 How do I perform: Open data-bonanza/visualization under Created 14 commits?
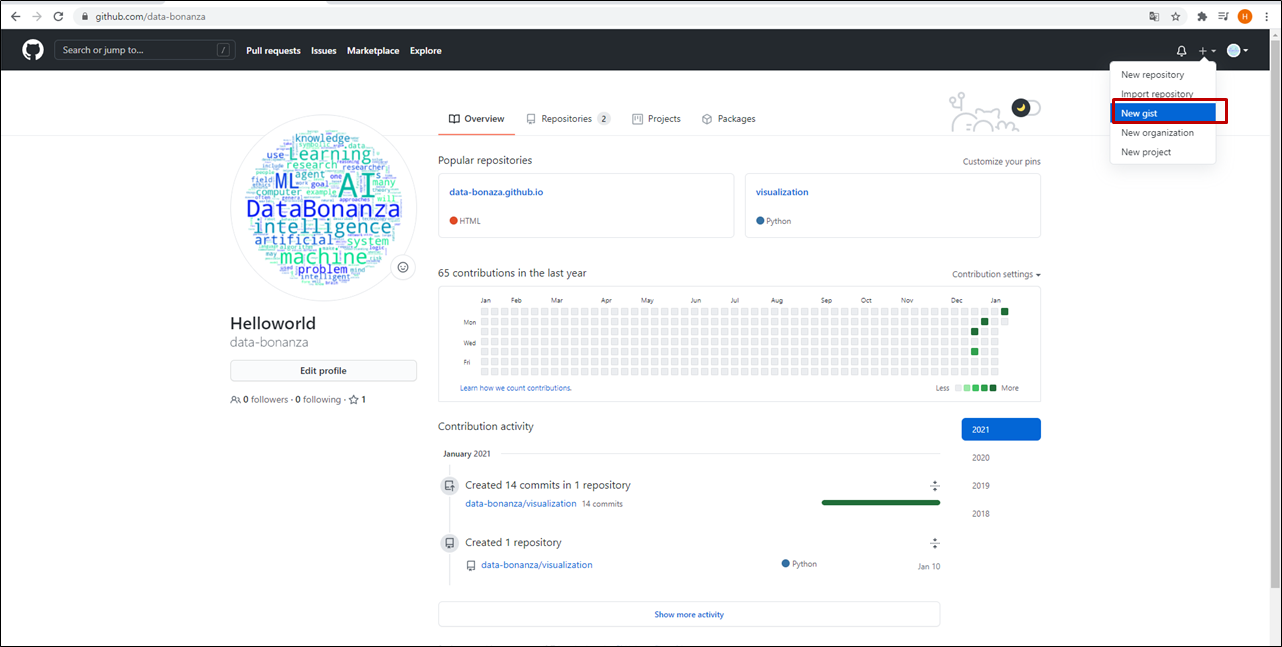tap(521, 504)
